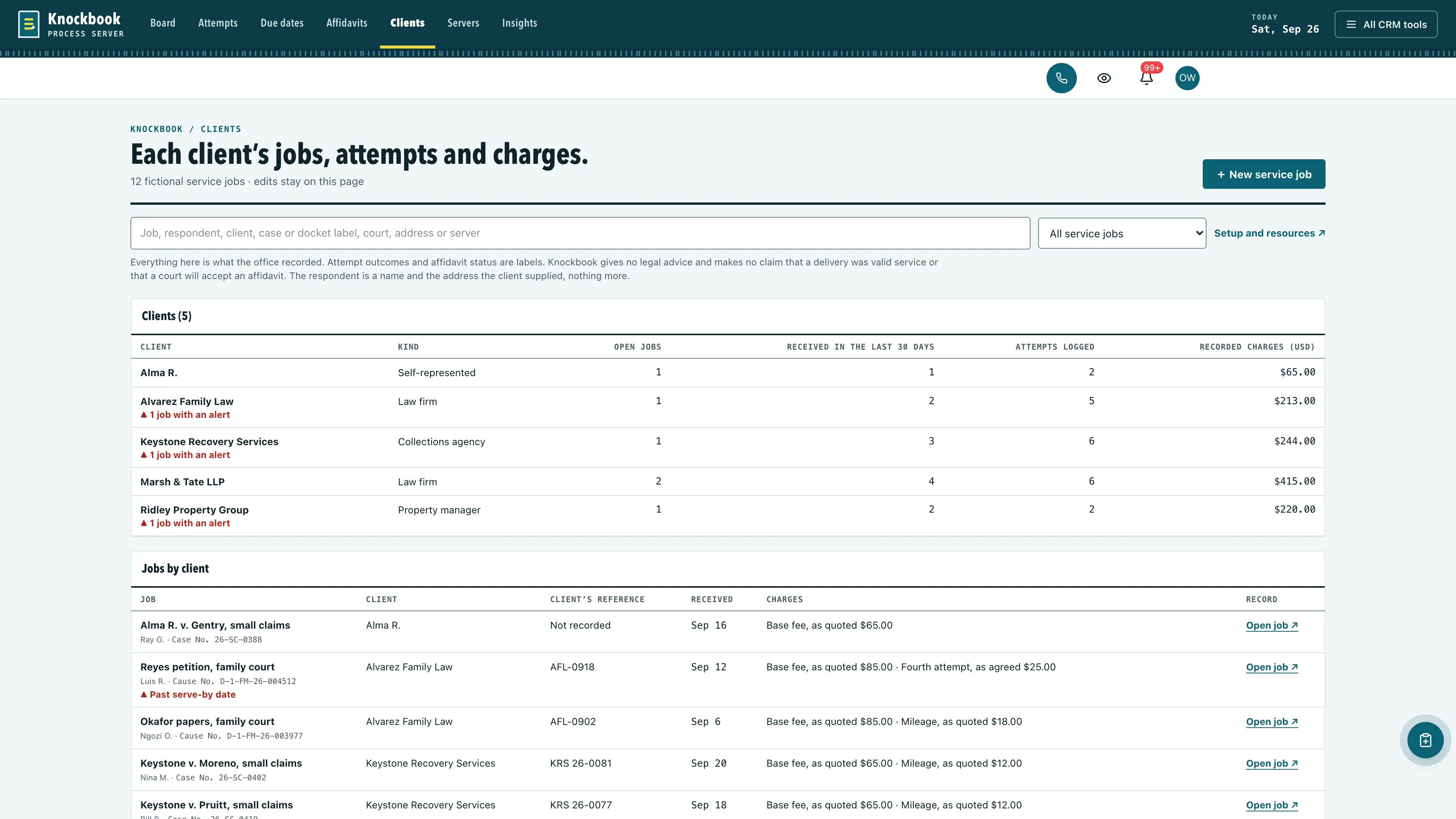Screen dimensions: 1456x819
Task: Click the Collections agency kind cell
Action: [x=441, y=442]
